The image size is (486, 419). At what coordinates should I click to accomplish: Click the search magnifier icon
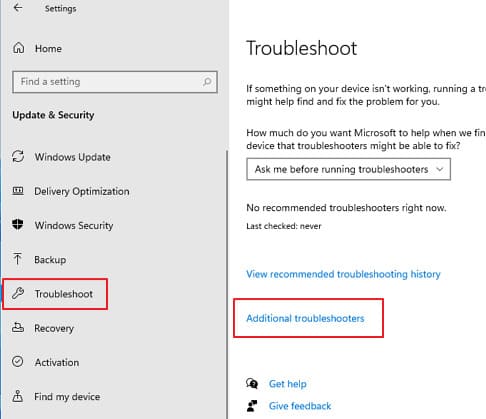[207, 82]
